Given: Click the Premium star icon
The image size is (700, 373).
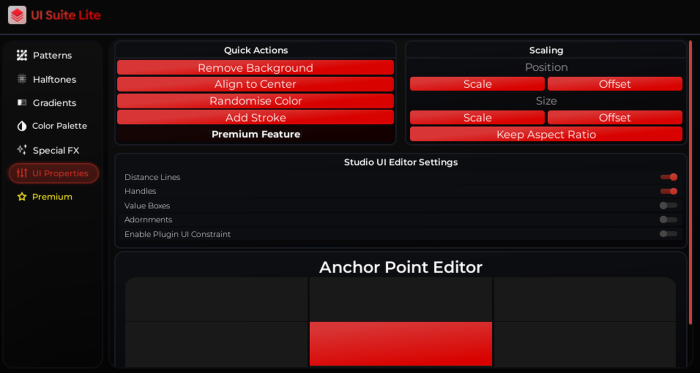Looking at the screenshot, I should [x=22, y=197].
